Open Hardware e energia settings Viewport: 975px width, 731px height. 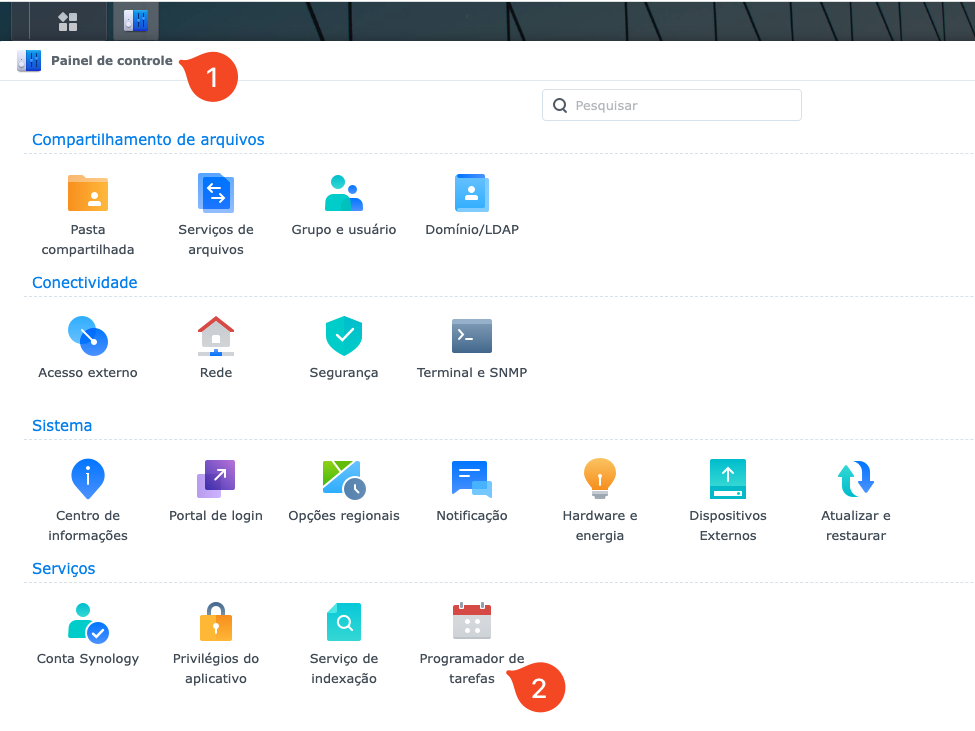point(600,480)
